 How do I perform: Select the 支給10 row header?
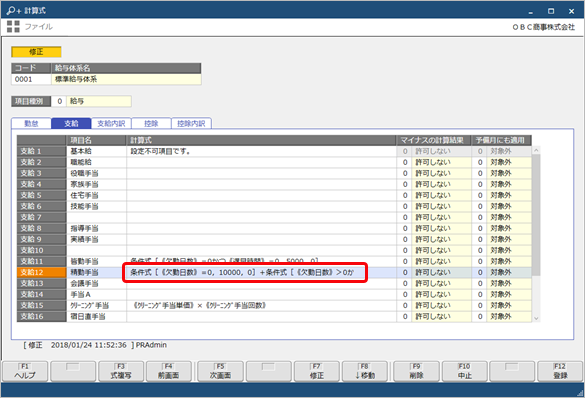[41, 250]
